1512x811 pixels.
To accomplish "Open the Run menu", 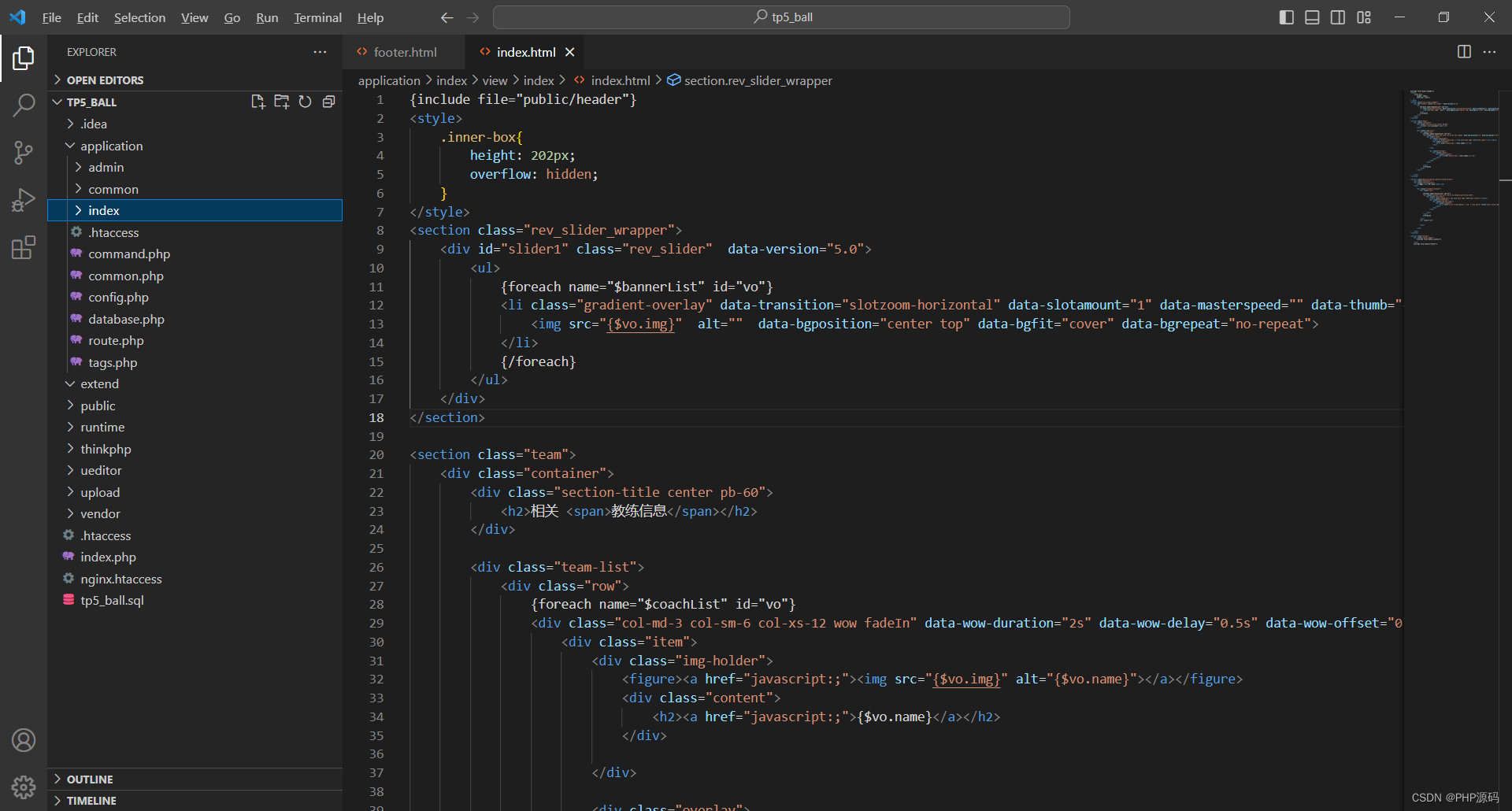I will (267, 17).
